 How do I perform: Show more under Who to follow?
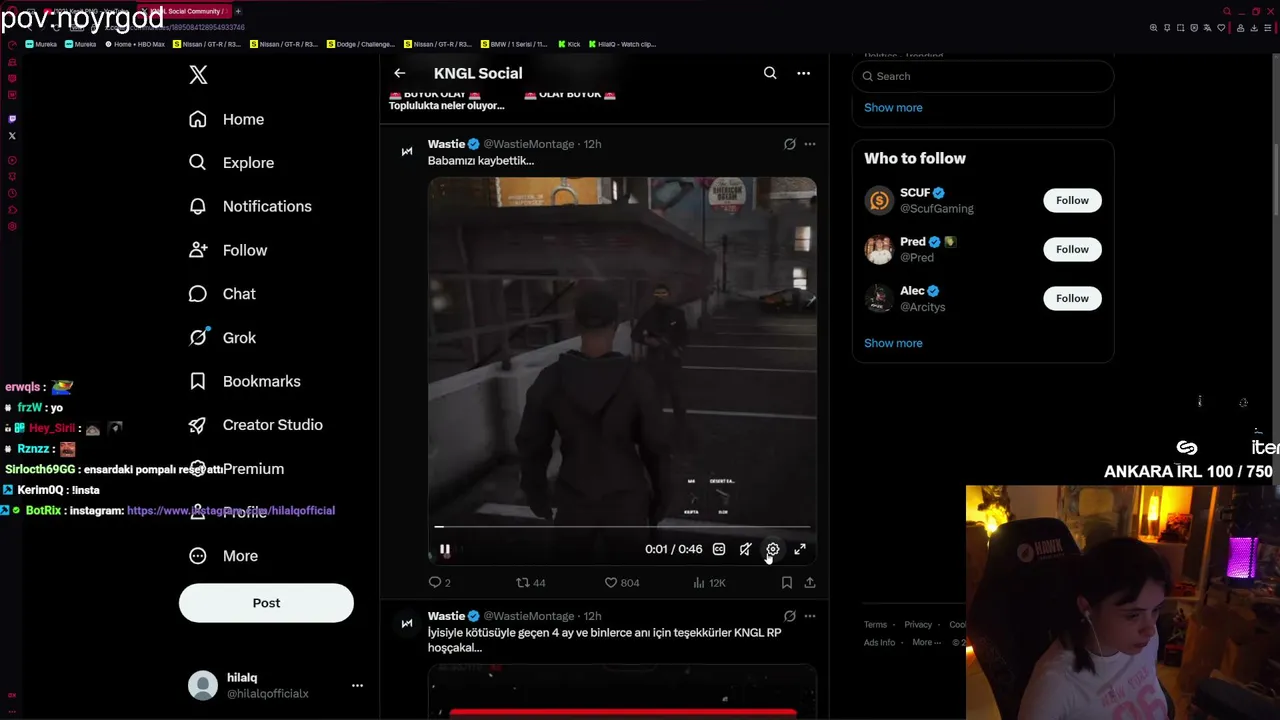[x=893, y=343]
